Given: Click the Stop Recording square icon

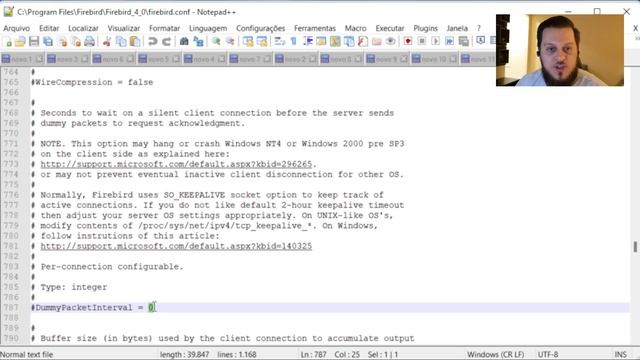Looking at the screenshot, I should point(422,41).
